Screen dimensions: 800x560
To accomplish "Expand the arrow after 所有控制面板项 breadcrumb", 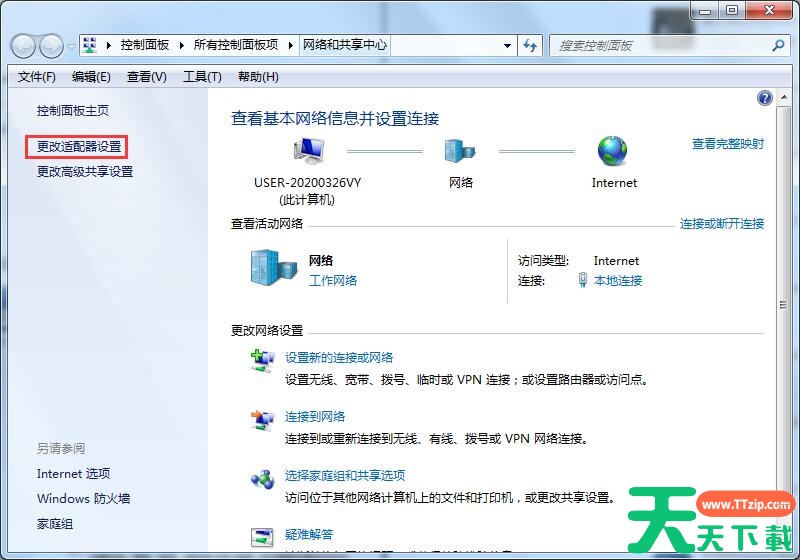I will pos(290,45).
